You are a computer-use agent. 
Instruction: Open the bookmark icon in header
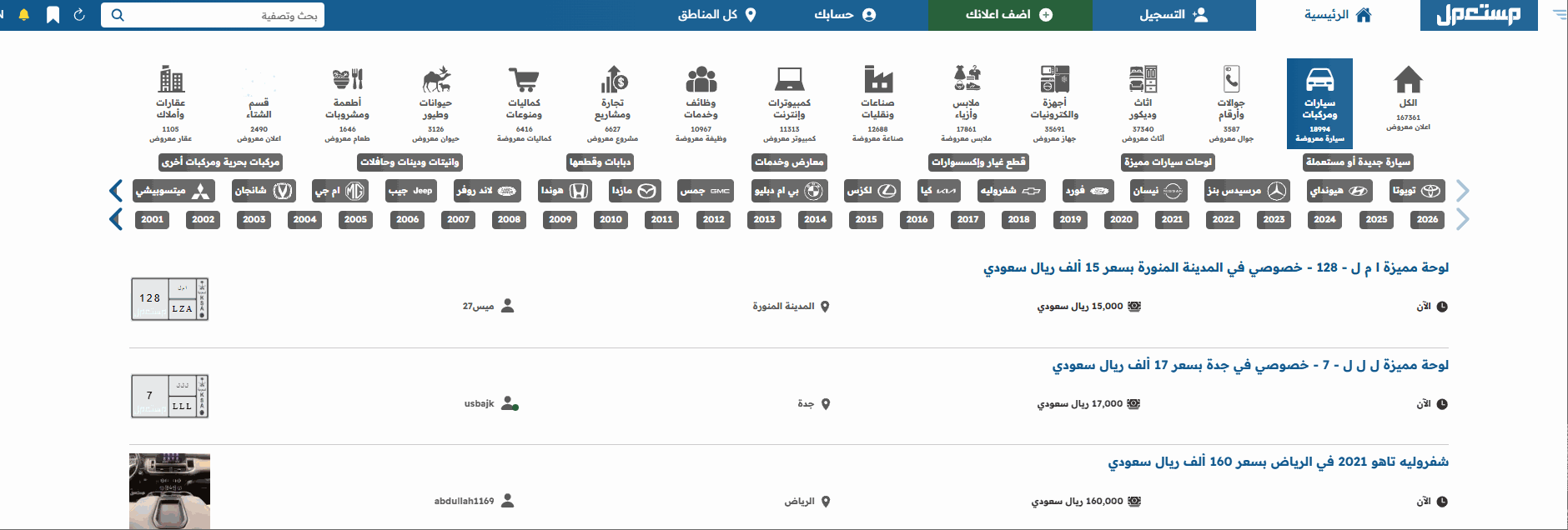click(x=53, y=15)
